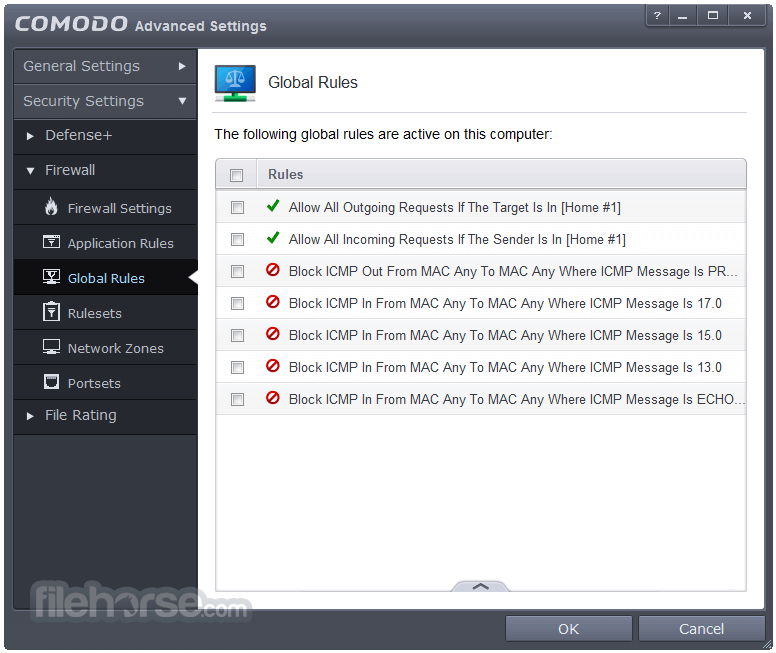Click block icon on ICMP Message 15.0 rule
The width and height of the screenshot is (776, 653).
pos(273,334)
